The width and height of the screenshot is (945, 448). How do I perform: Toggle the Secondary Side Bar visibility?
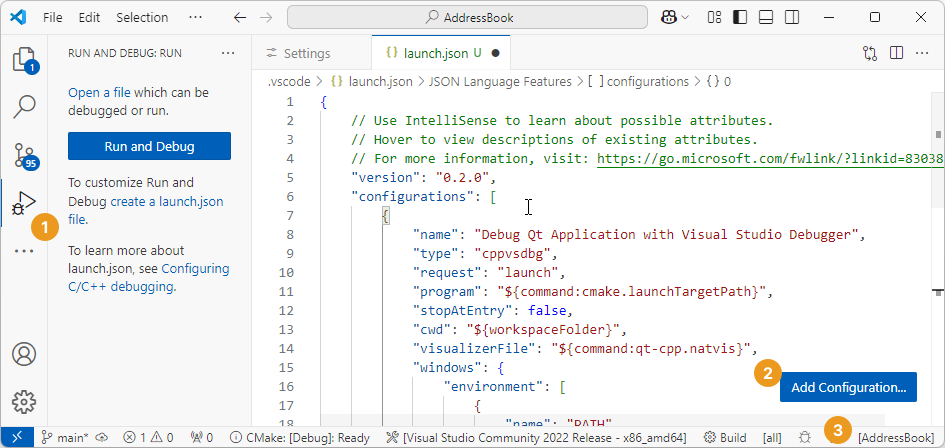pos(790,17)
